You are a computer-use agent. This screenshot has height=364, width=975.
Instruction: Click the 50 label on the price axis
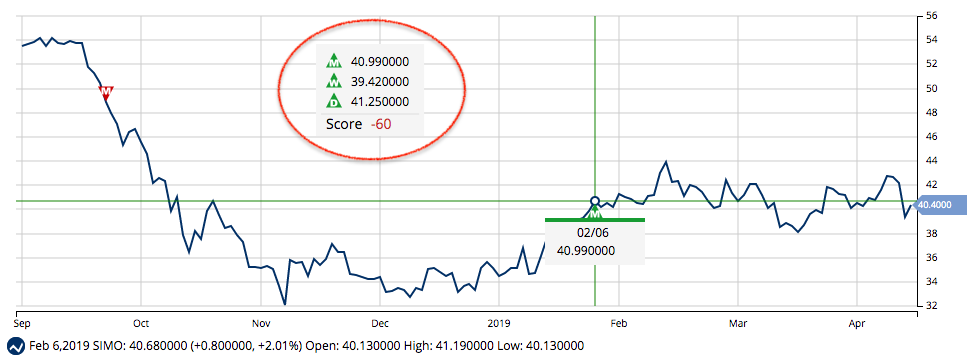(930, 88)
